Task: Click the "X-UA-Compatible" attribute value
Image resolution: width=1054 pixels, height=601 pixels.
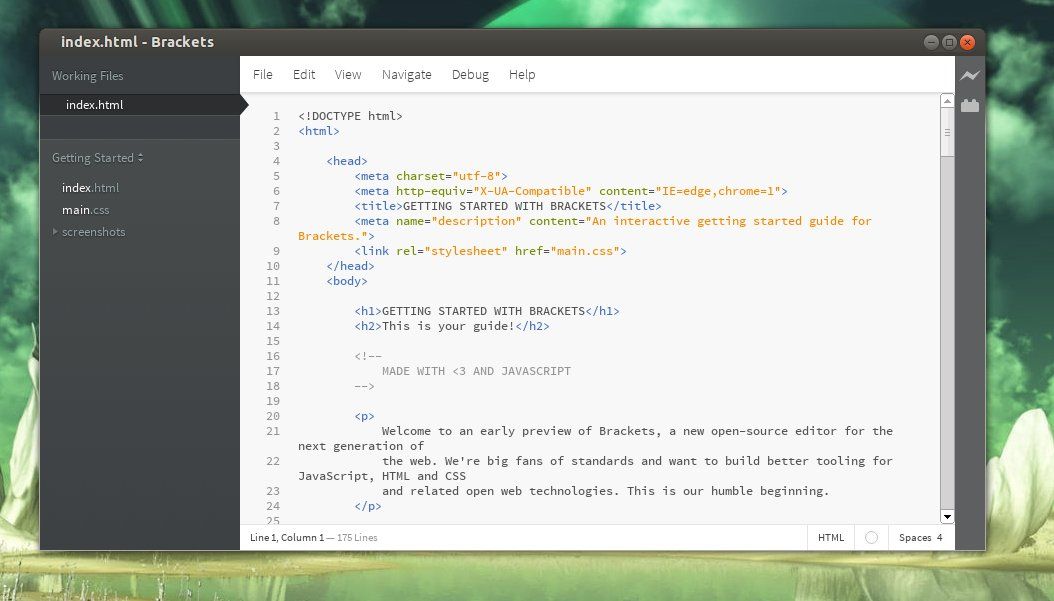Action: 532,191
